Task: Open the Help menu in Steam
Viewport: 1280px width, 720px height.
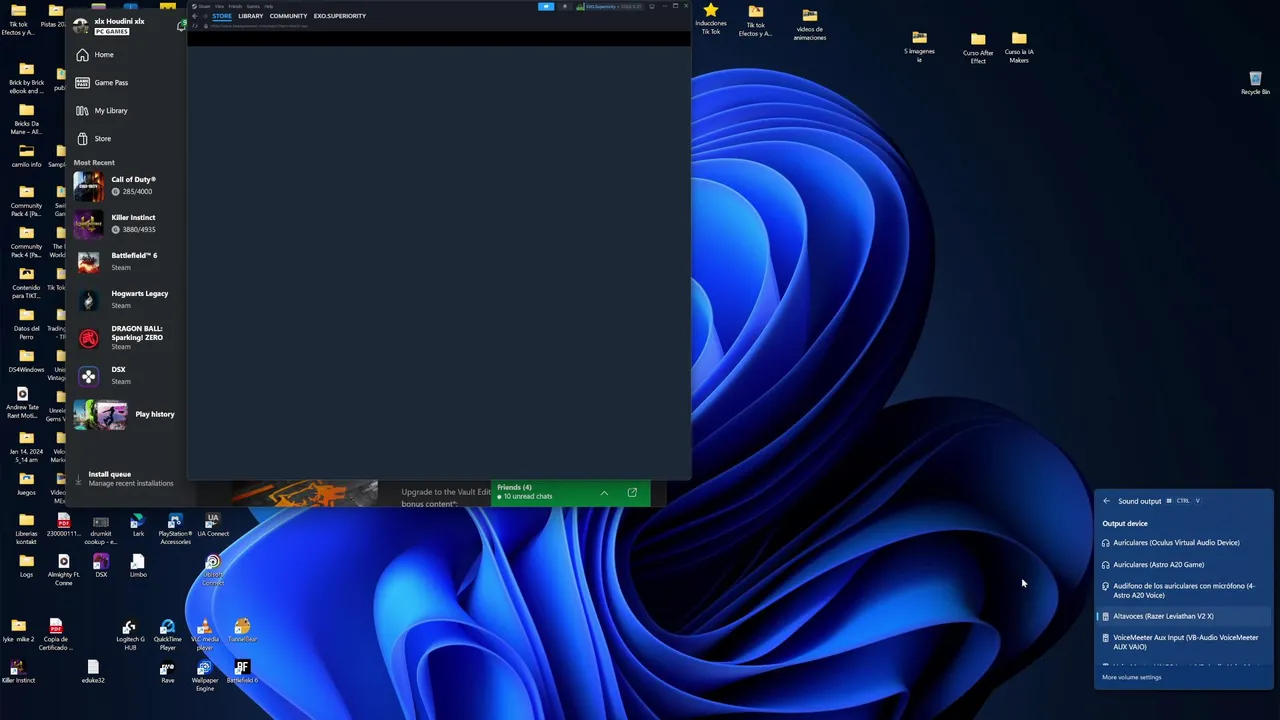Action: (269, 6)
